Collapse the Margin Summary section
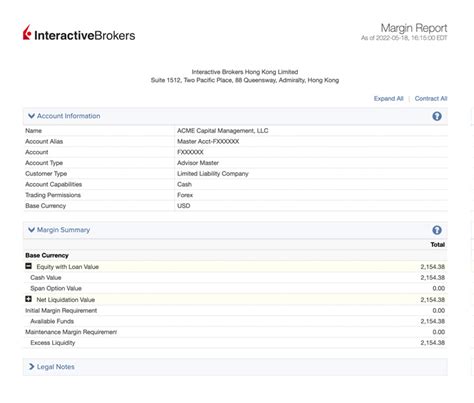The height and width of the screenshot is (403, 474). 31,230
